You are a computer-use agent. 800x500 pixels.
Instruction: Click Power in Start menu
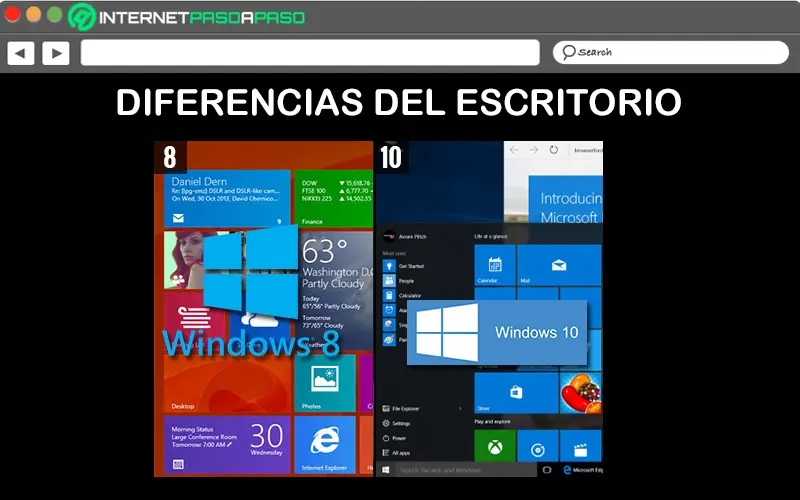[x=394, y=438]
